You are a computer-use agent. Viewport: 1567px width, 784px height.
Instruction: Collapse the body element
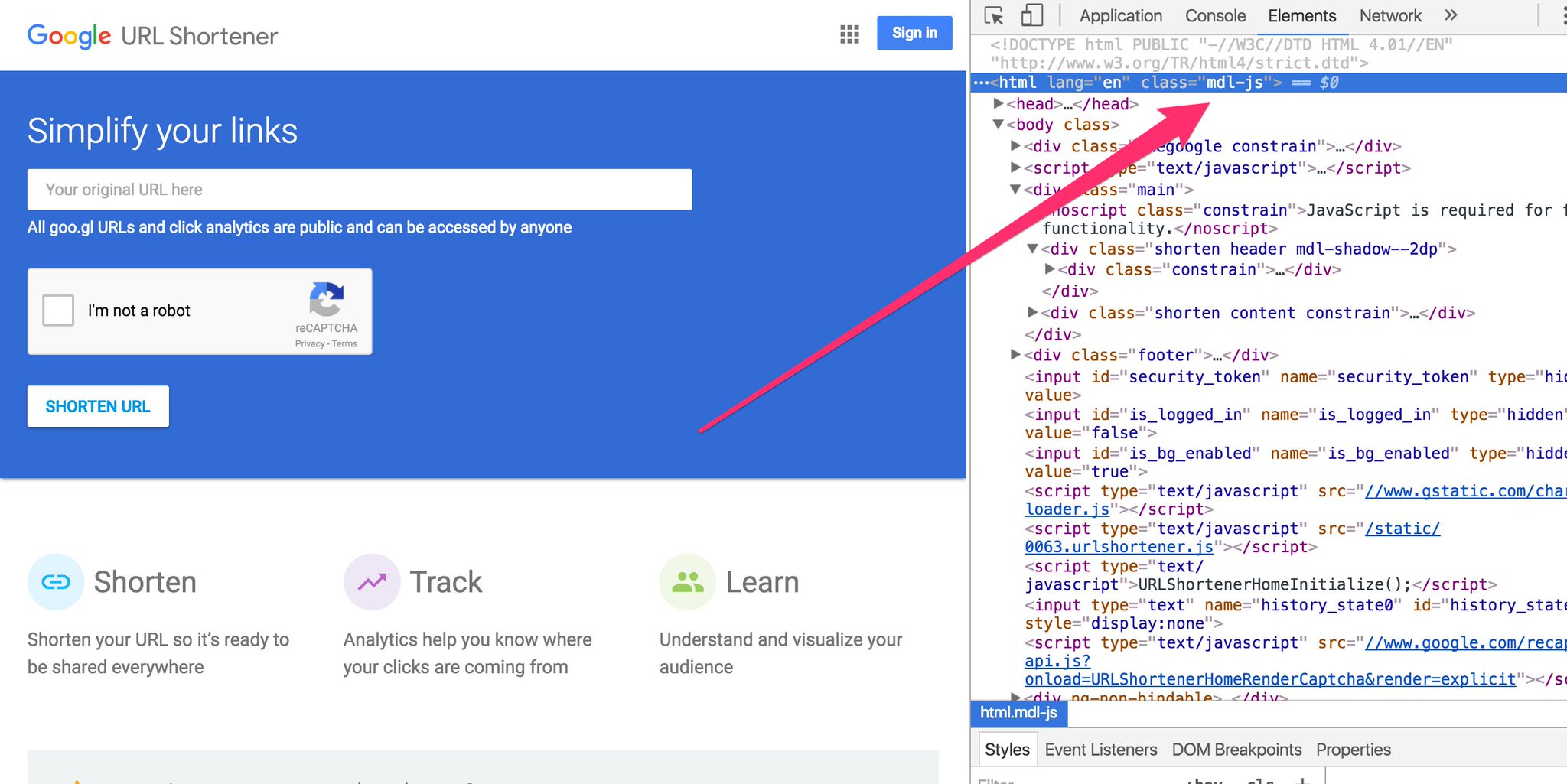pos(999,124)
